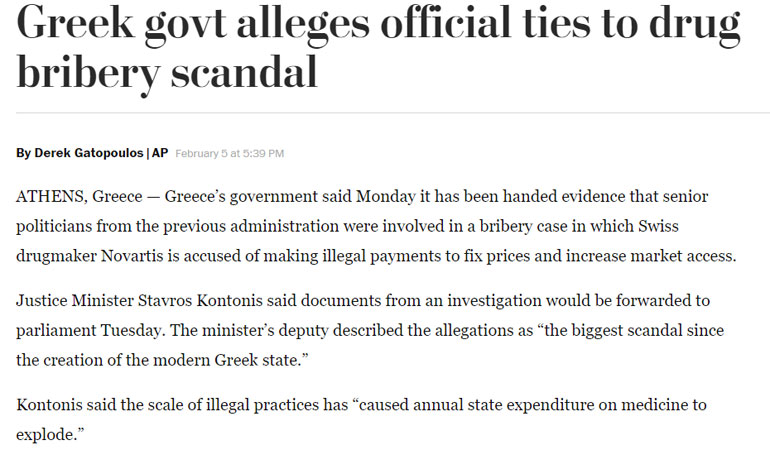
Task: Click the word "explode." at article end
Action: tap(50, 436)
